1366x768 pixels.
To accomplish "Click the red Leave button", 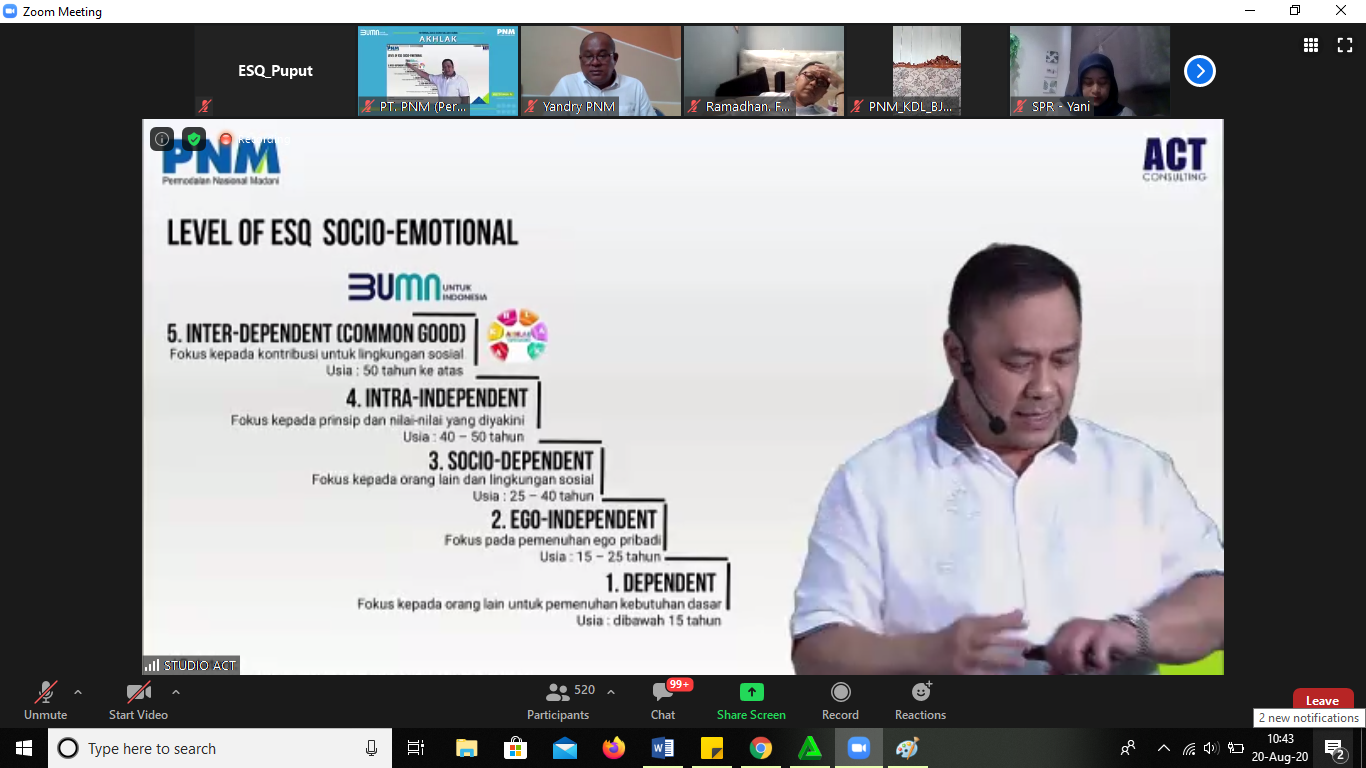I will 1322,700.
